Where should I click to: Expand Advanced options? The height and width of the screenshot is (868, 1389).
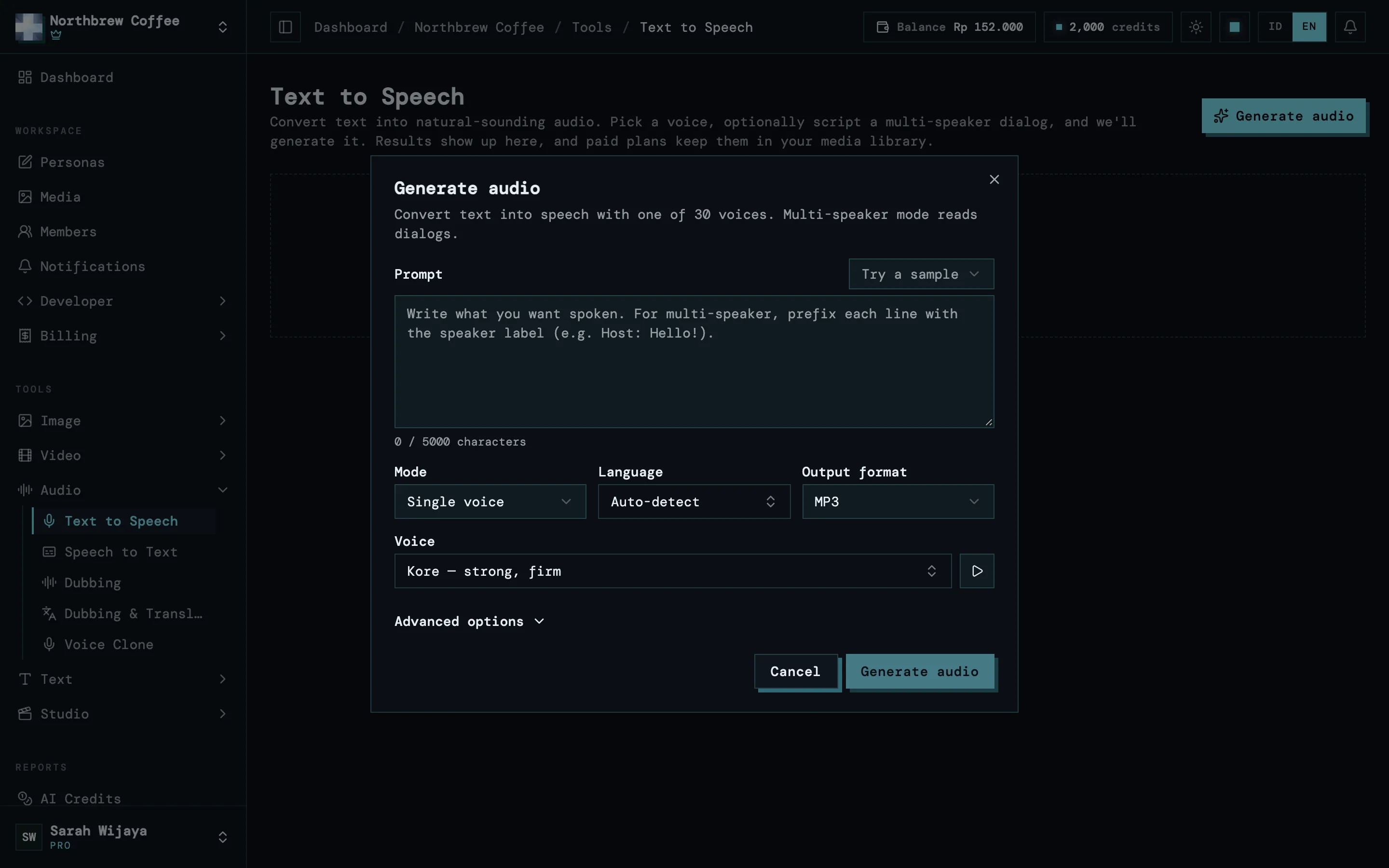pyautogui.click(x=469, y=621)
